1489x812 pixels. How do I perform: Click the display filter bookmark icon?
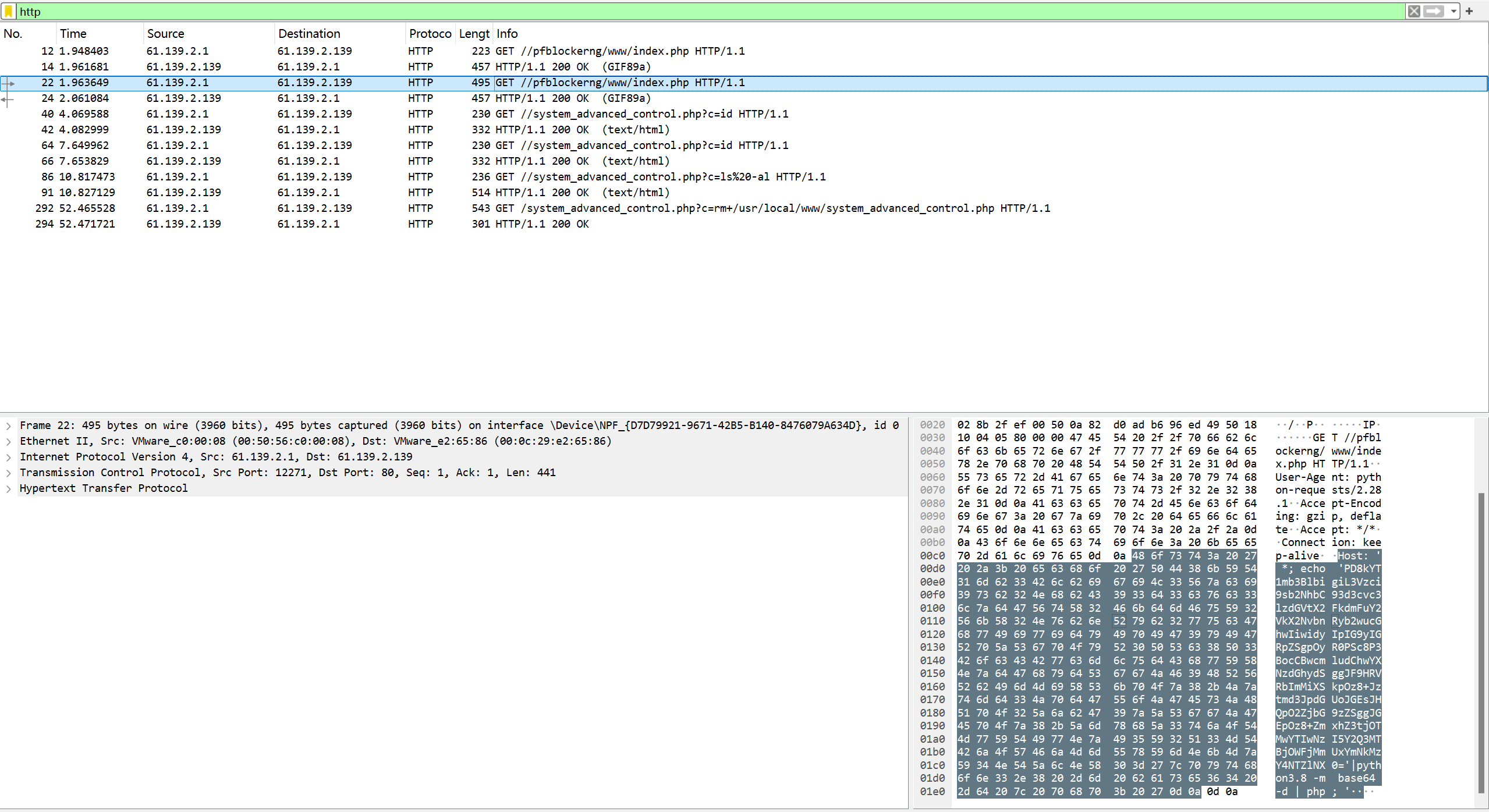9,11
